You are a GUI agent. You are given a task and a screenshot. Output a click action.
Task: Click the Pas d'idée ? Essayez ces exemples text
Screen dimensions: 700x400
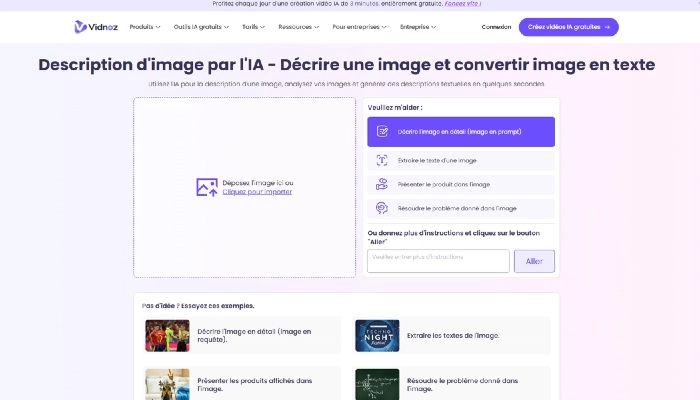point(198,306)
